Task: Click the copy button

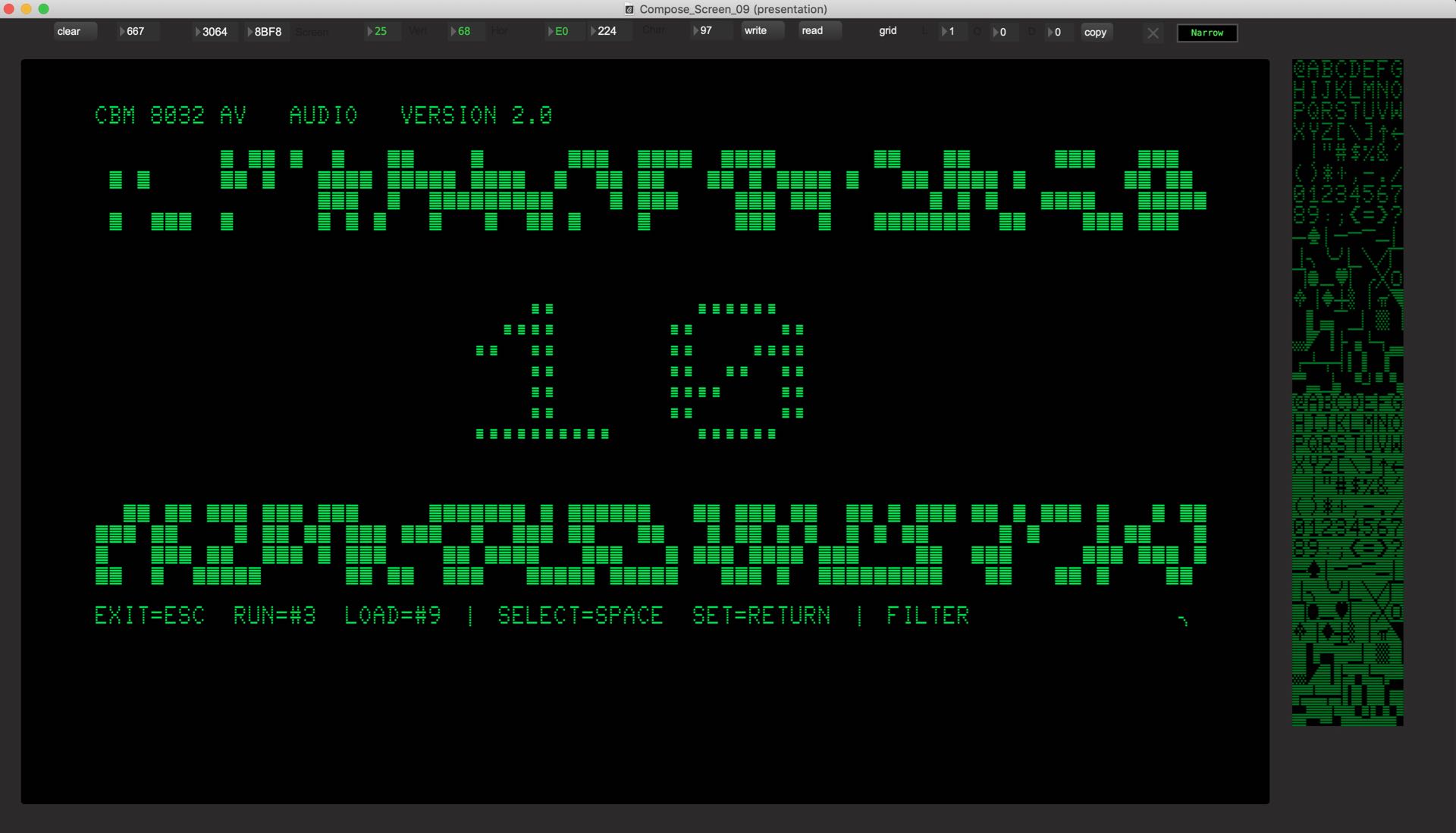Action: [x=1095, y=32]
